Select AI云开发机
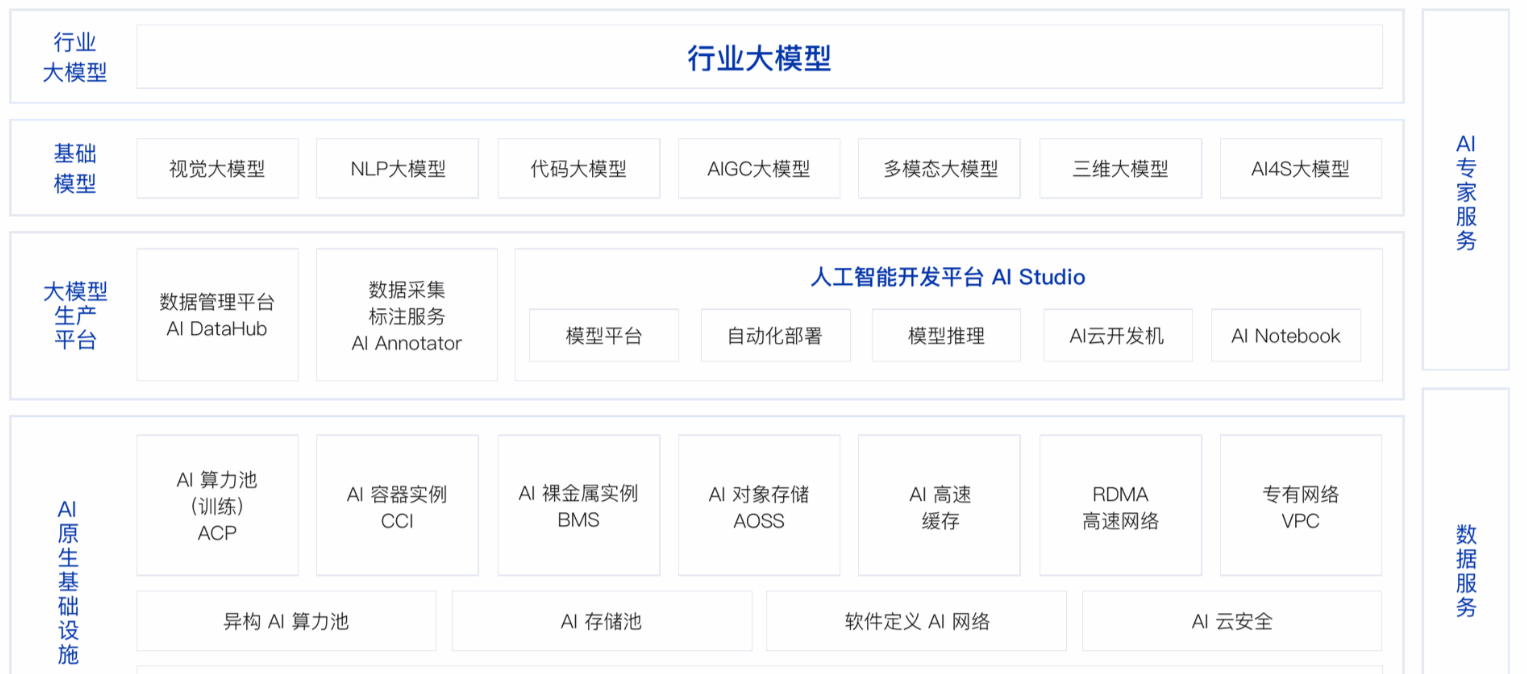The image size is (1527, 674). (x=1117, y=335)
